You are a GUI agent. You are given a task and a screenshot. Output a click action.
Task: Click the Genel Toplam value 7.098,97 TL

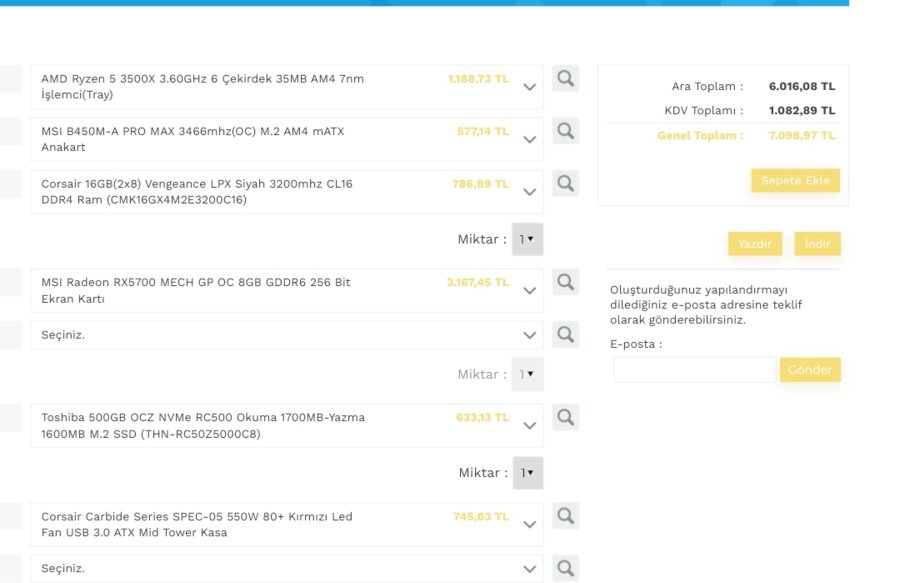(802, 135)
